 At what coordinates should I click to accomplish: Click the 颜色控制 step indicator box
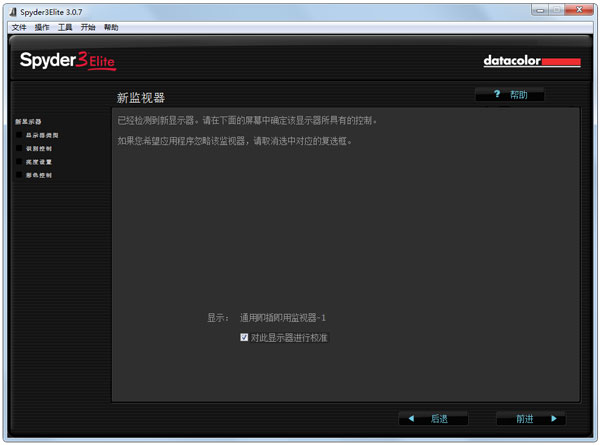[x=18, y=174]
